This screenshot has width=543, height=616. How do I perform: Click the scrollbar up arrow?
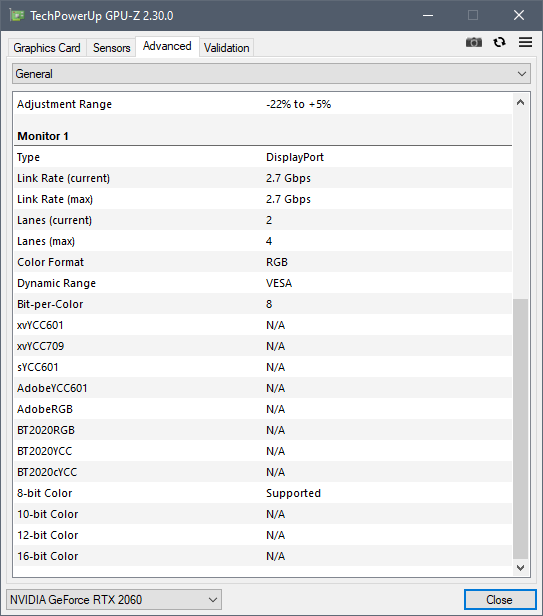521,103
